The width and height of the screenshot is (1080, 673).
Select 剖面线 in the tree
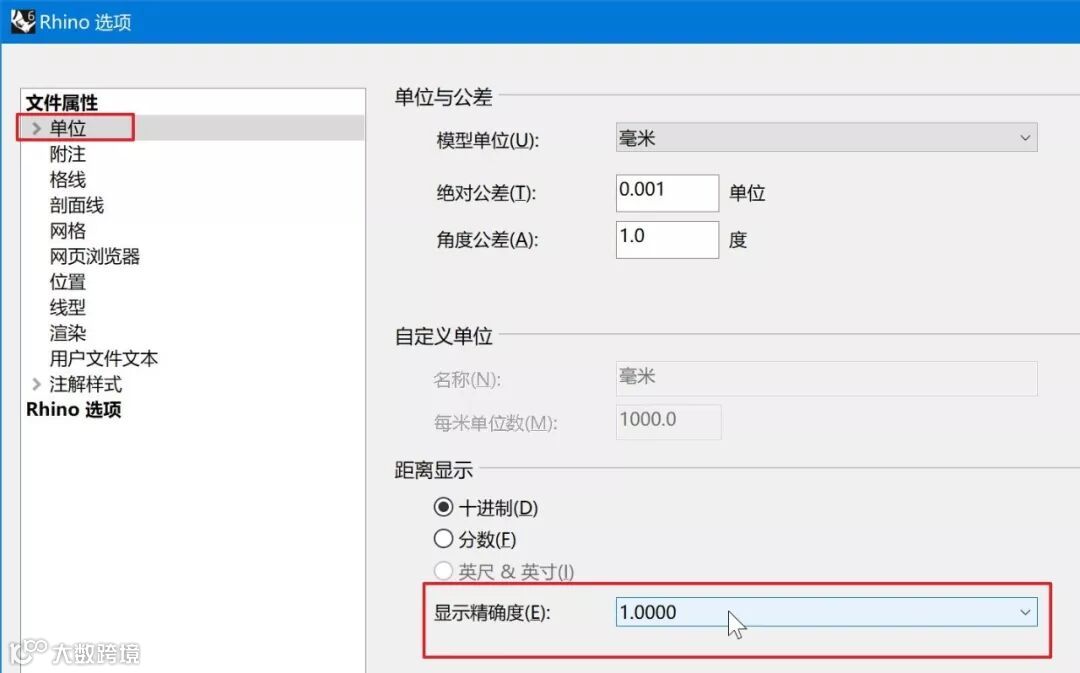pos(76,205)
